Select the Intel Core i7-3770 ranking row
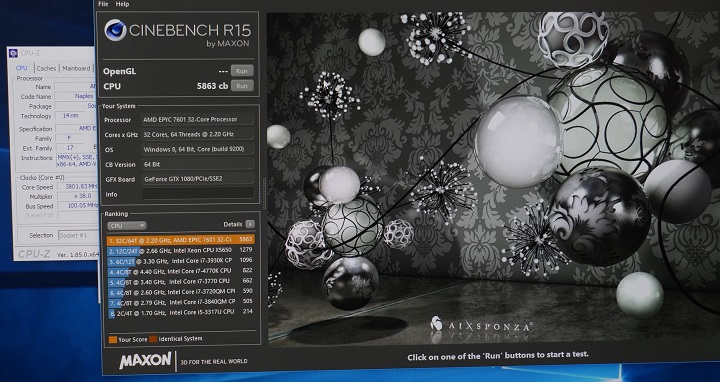 [180, 281]
